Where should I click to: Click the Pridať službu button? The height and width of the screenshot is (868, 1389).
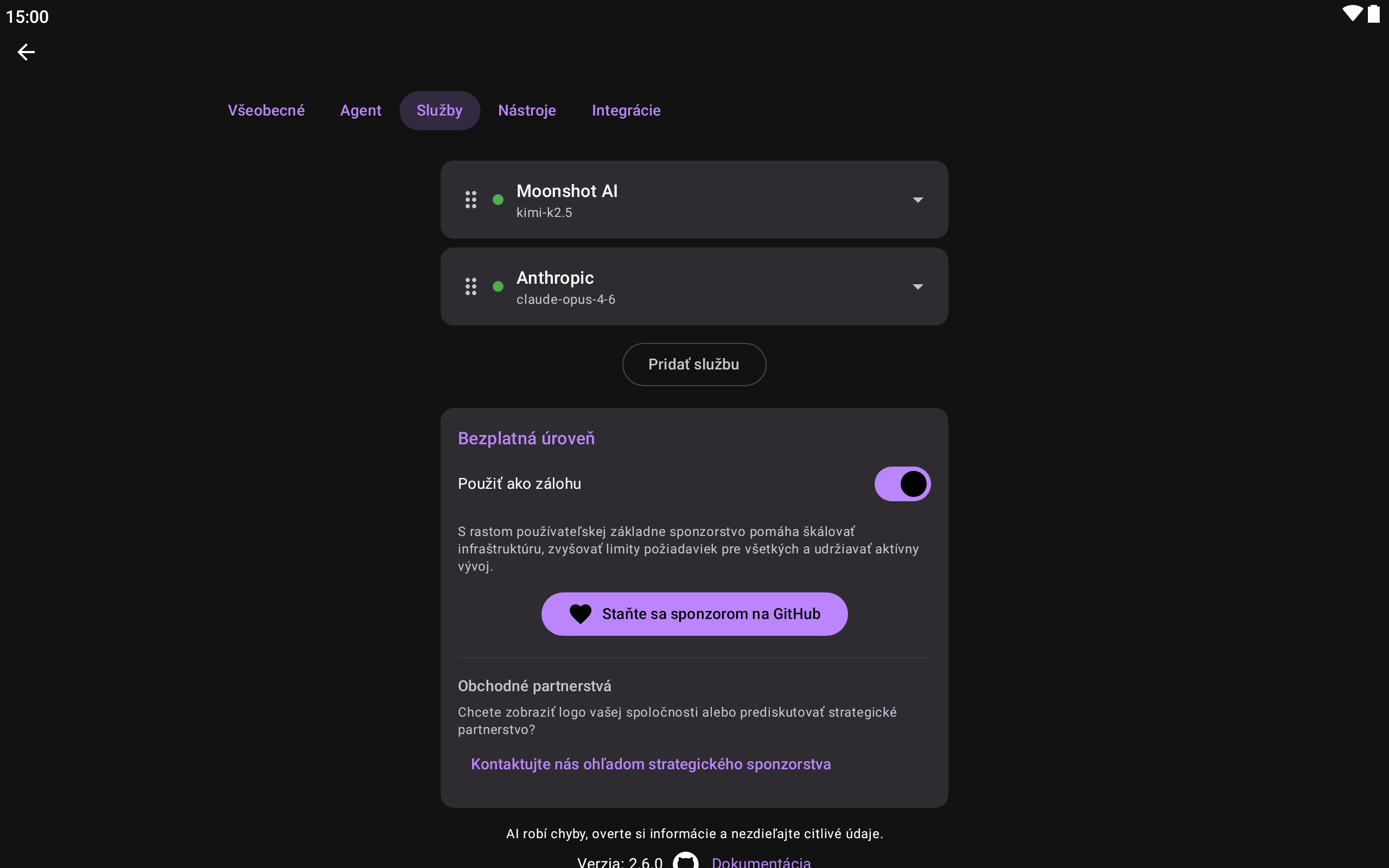pyautogui.click(x=694, y=365)
